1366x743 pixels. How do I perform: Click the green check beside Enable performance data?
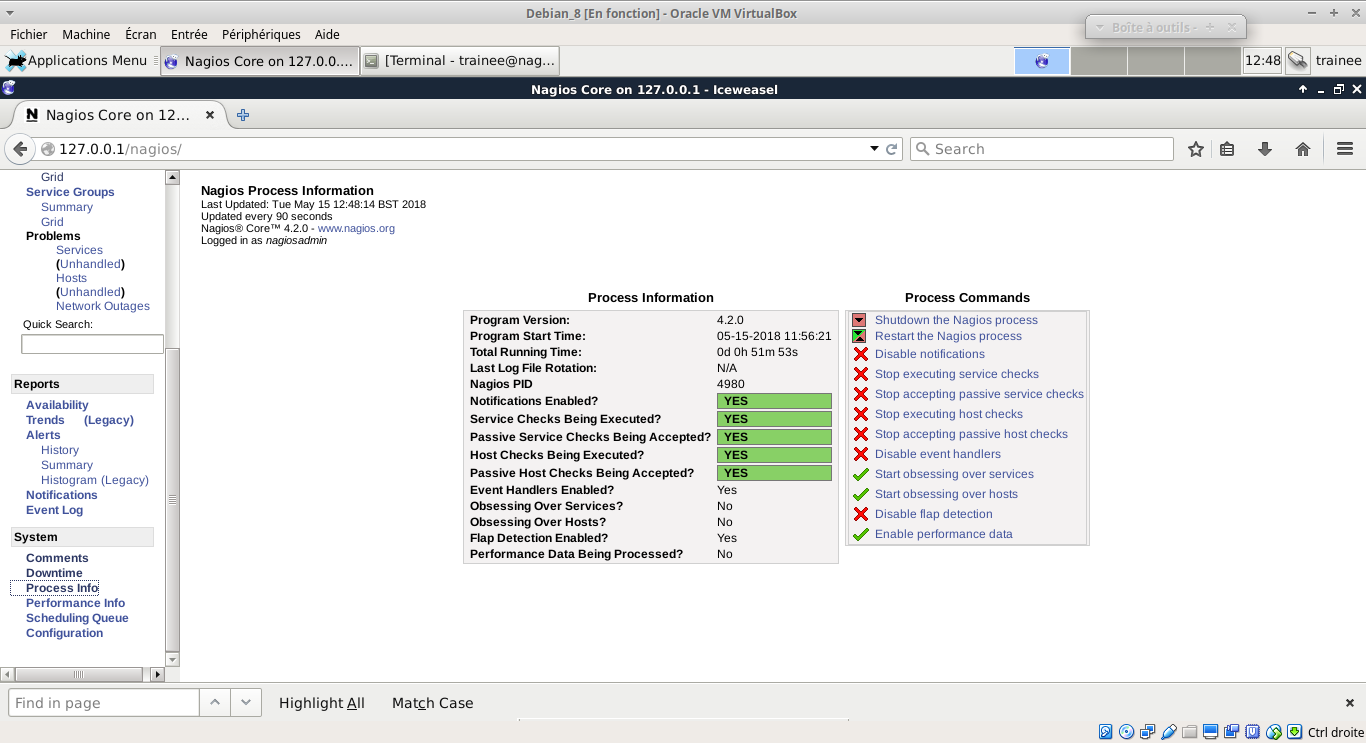(860, 534)
